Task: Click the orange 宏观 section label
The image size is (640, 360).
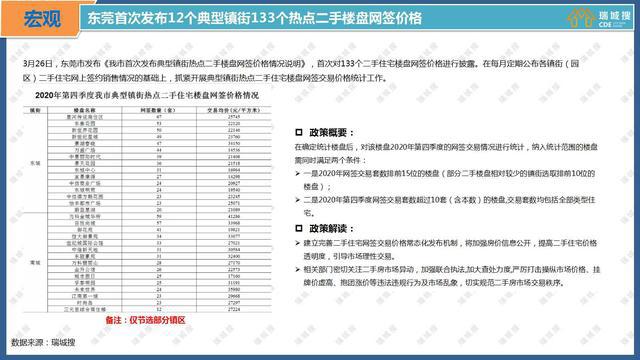Action: (41, 19)
